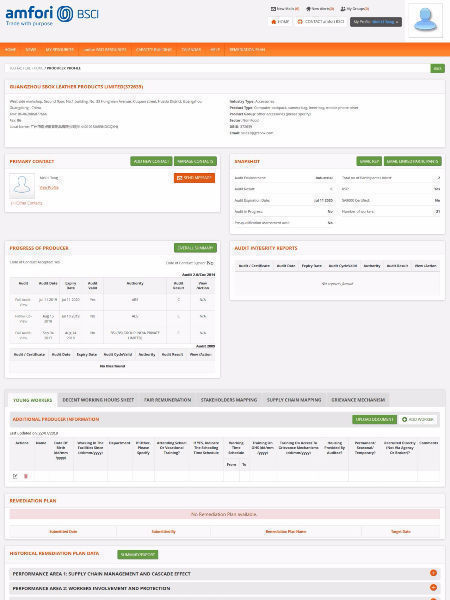Open New Alerts bell icon
Screen dimensions: 450x600
point(308,9)
